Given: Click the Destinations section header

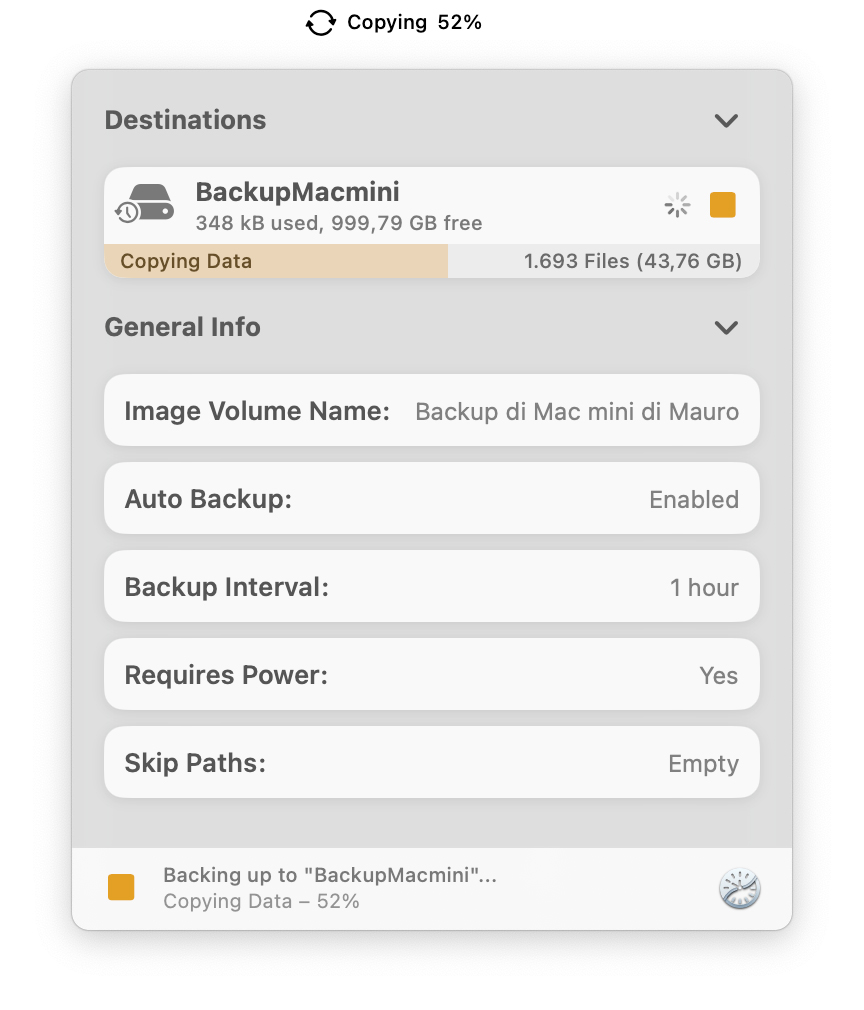Looking at the screenshot, I should [x=185, y=120].
